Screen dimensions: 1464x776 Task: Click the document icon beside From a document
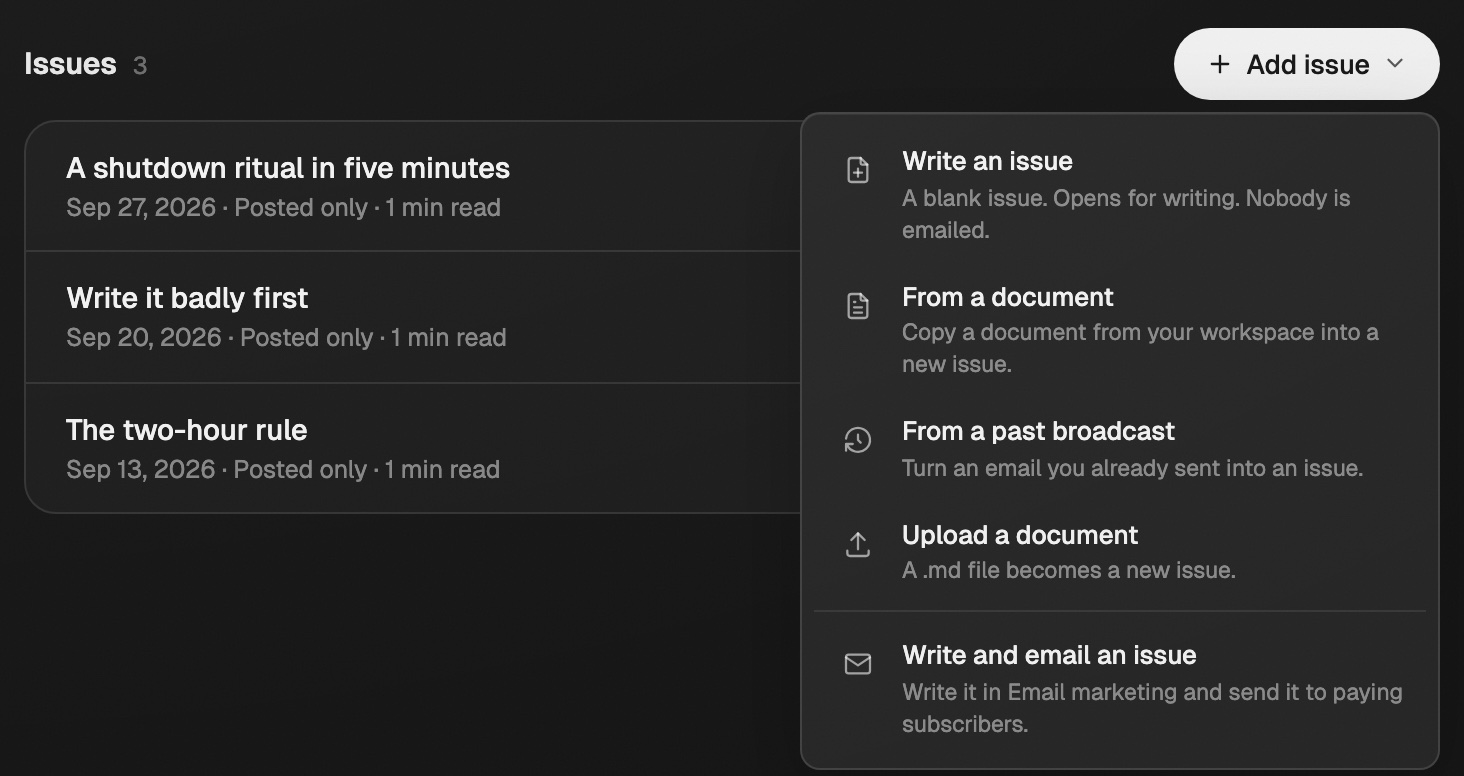[x=858, y=306]
